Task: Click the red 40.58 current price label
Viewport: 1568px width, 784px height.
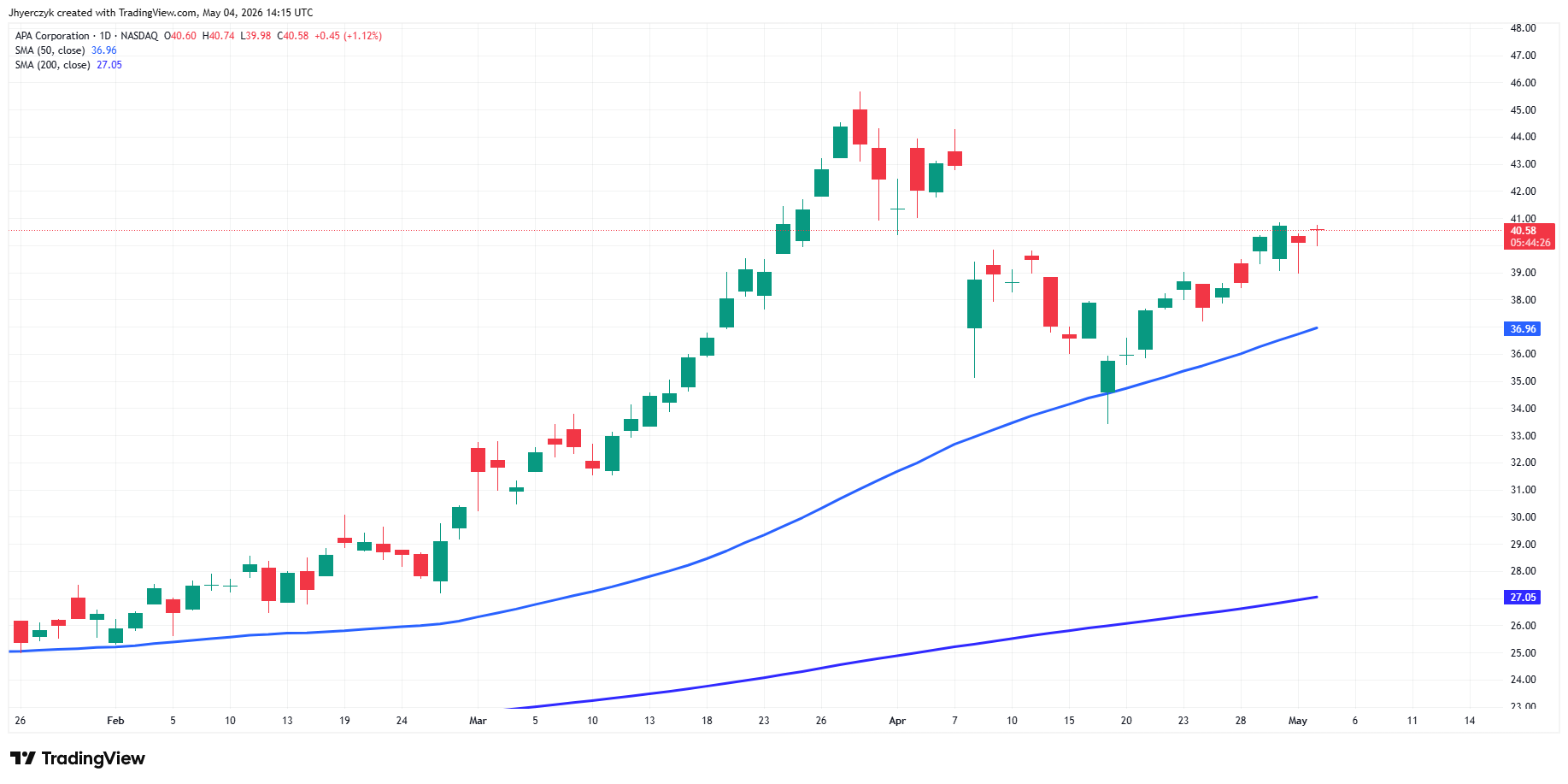Action: pyautogui.click(x=1530, y=237)
